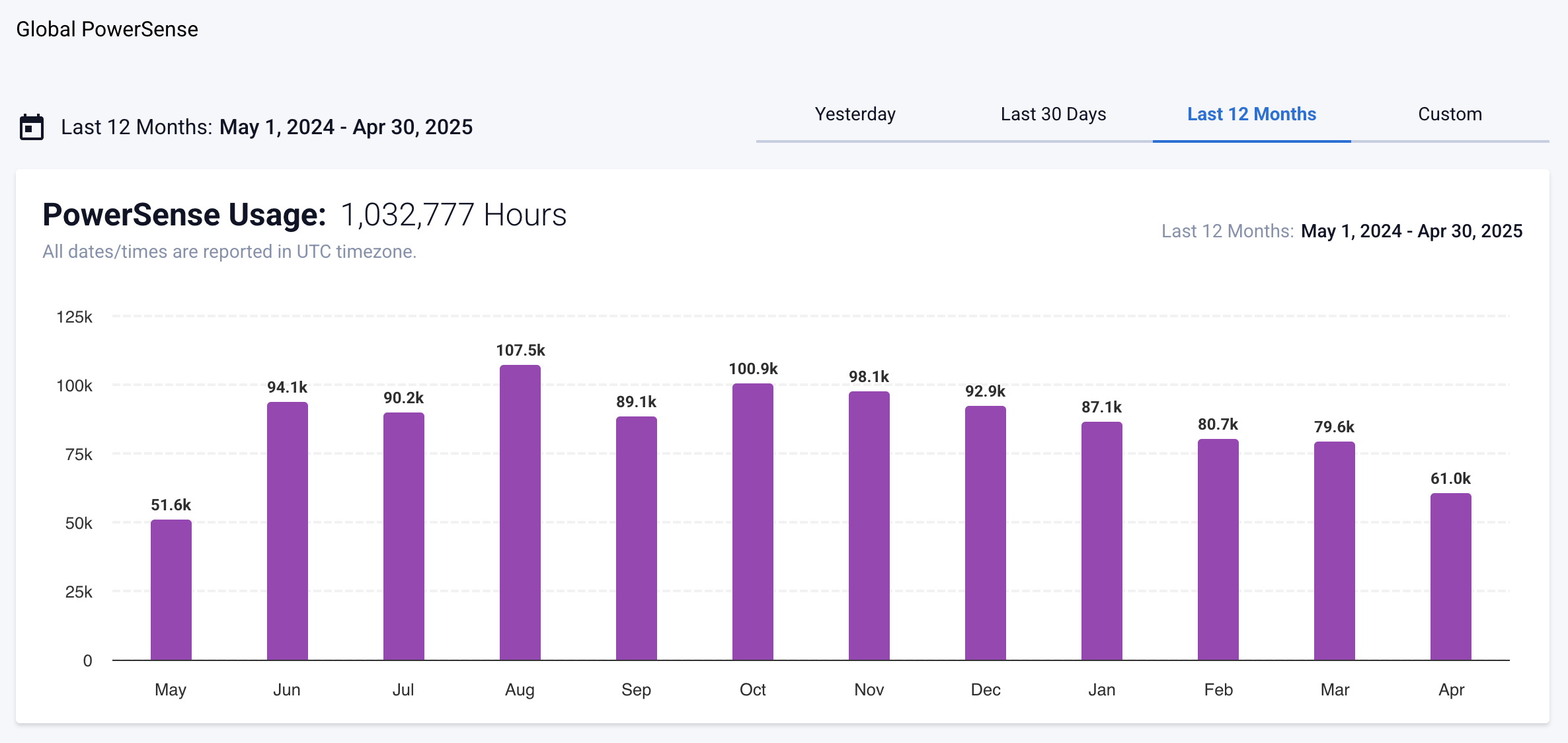Open the Custom date range tab

tap(1450, 114)
